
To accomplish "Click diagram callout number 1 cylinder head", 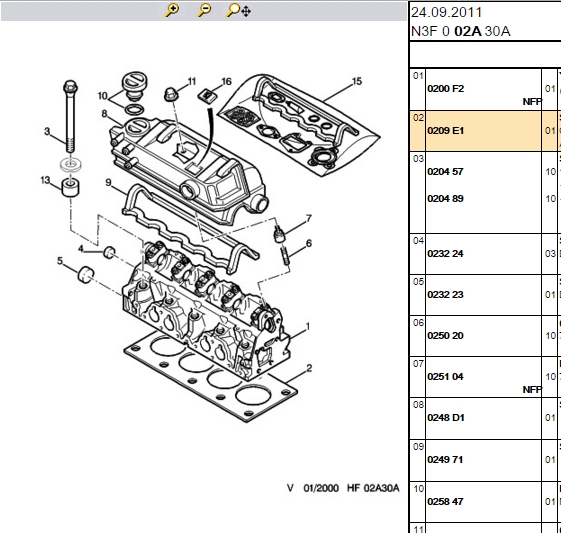I will [x=308, y=326].
